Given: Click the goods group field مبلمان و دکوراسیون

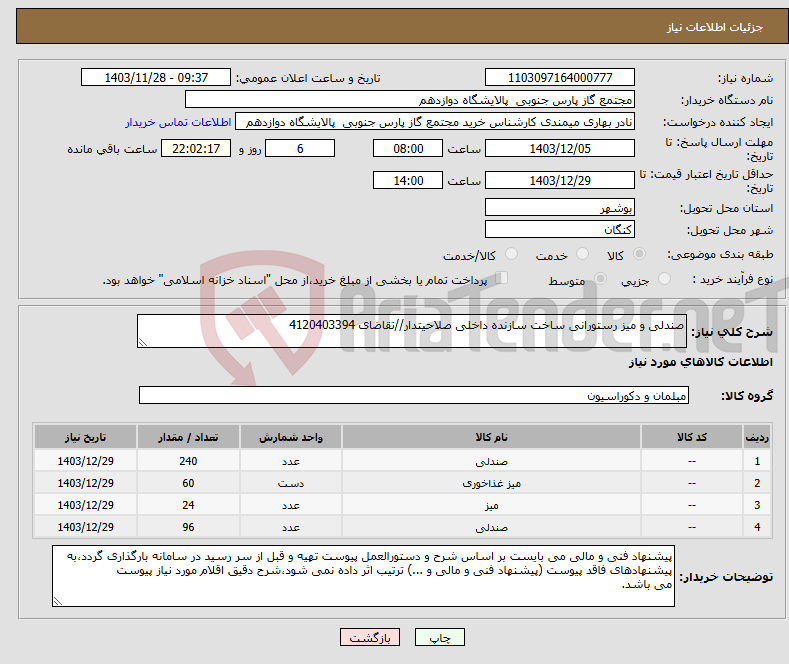Looking at the screenshot, I should click(x=414, y=396).
